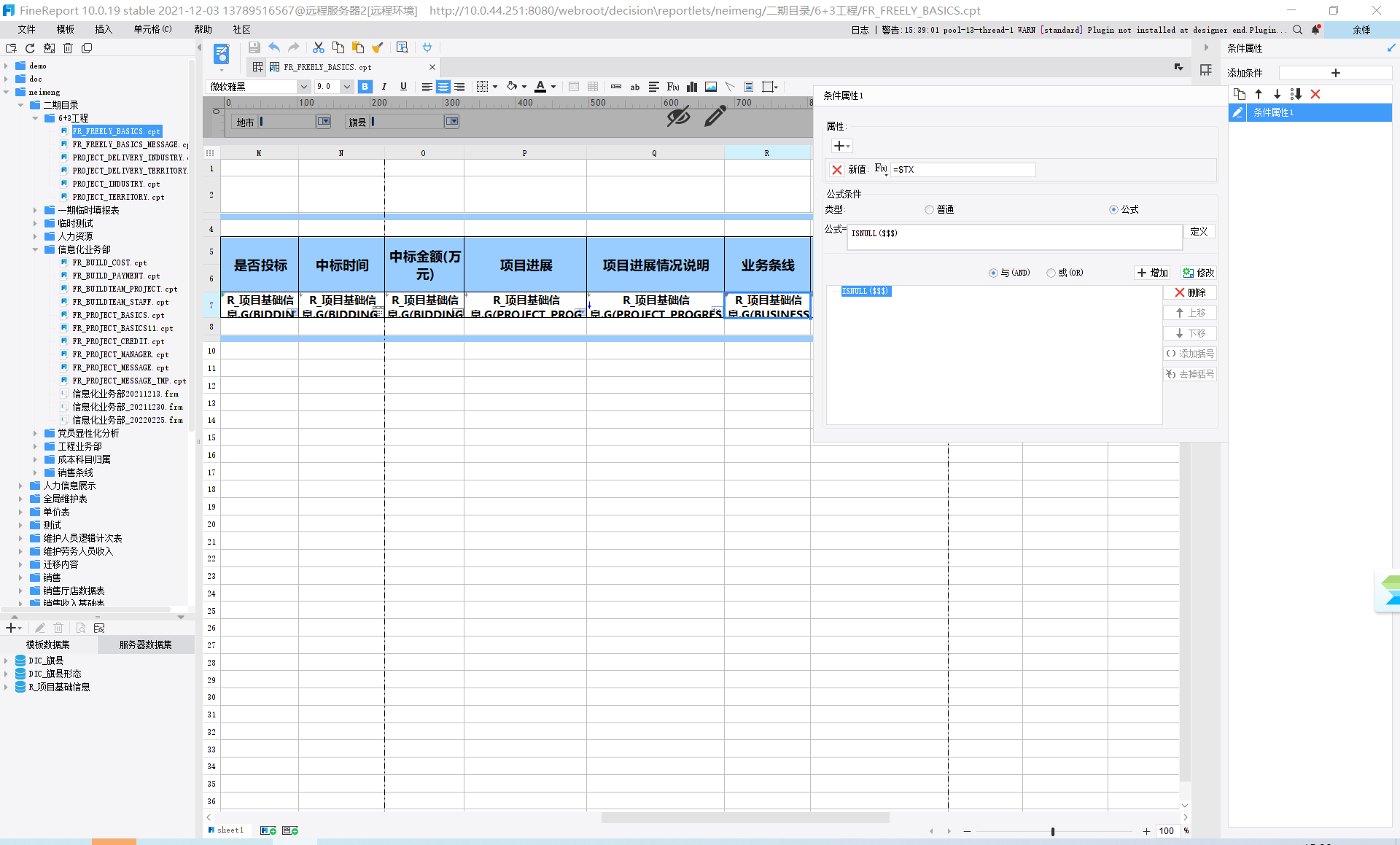Open the add property plus dropdown
Viewport: 1400px width, 845px height.
pos(841,146)
